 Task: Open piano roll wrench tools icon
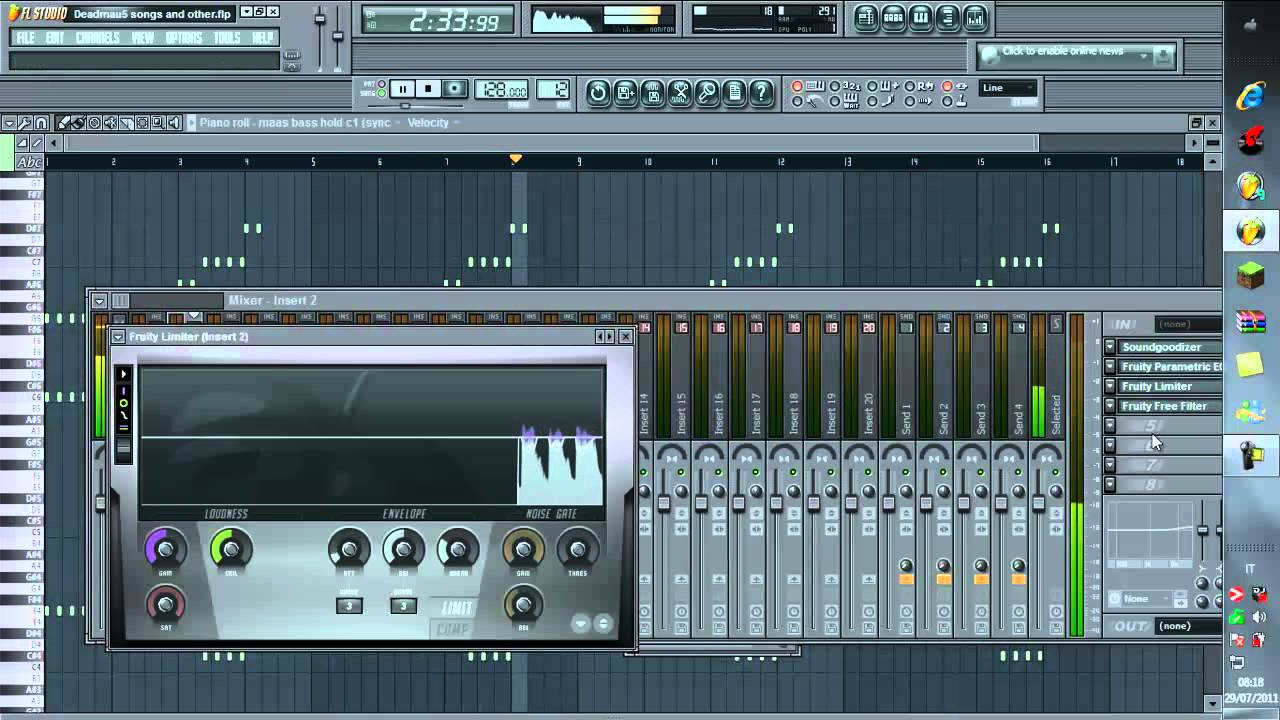(24, 122)
